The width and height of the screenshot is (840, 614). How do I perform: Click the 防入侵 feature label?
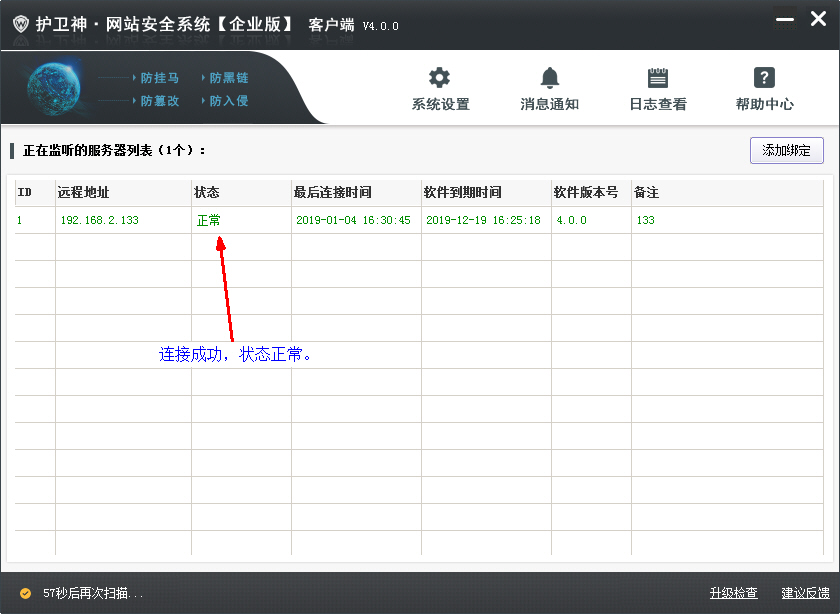click(228, 101)
